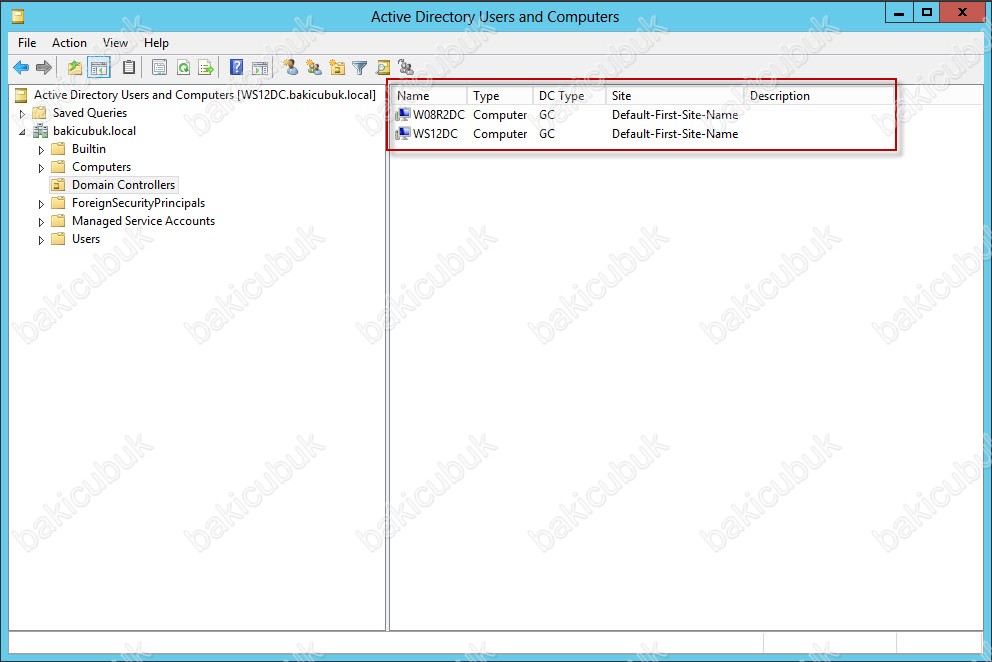Click the bakicubuk.local domain icon
This screenshot has height=662, width=992.
40,131
